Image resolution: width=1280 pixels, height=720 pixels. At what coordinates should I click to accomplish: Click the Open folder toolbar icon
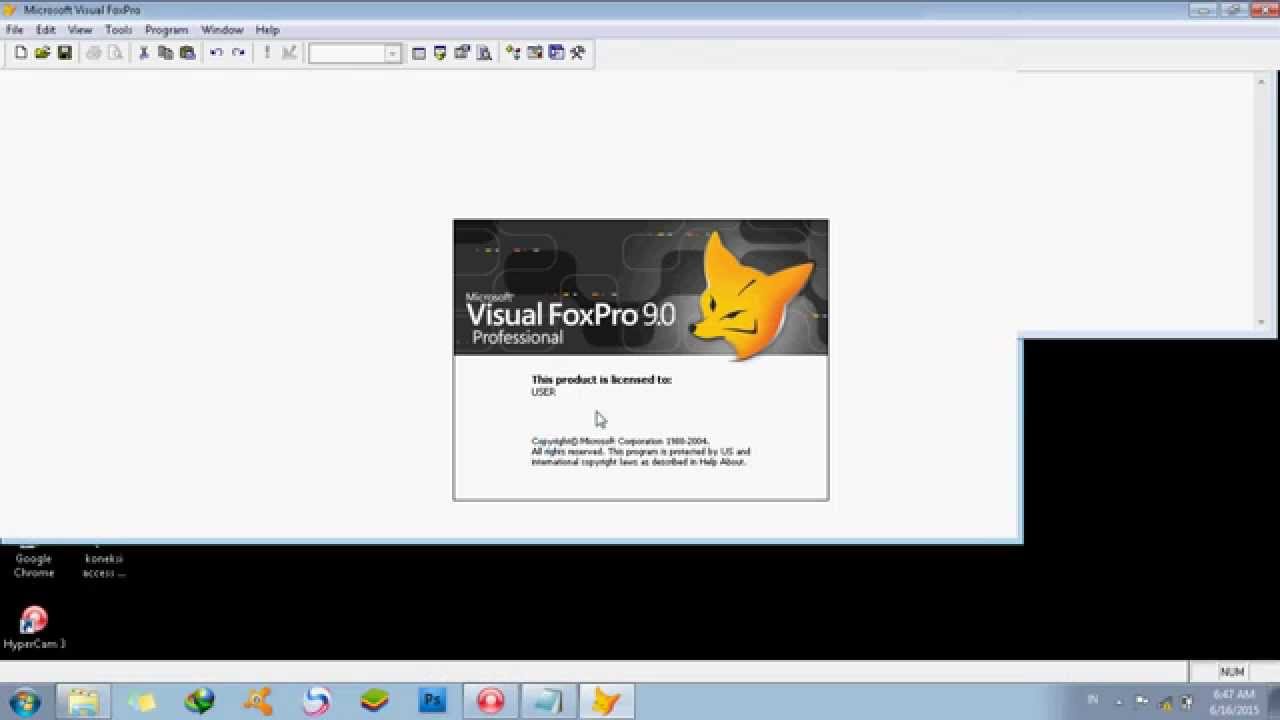(42, 53)
